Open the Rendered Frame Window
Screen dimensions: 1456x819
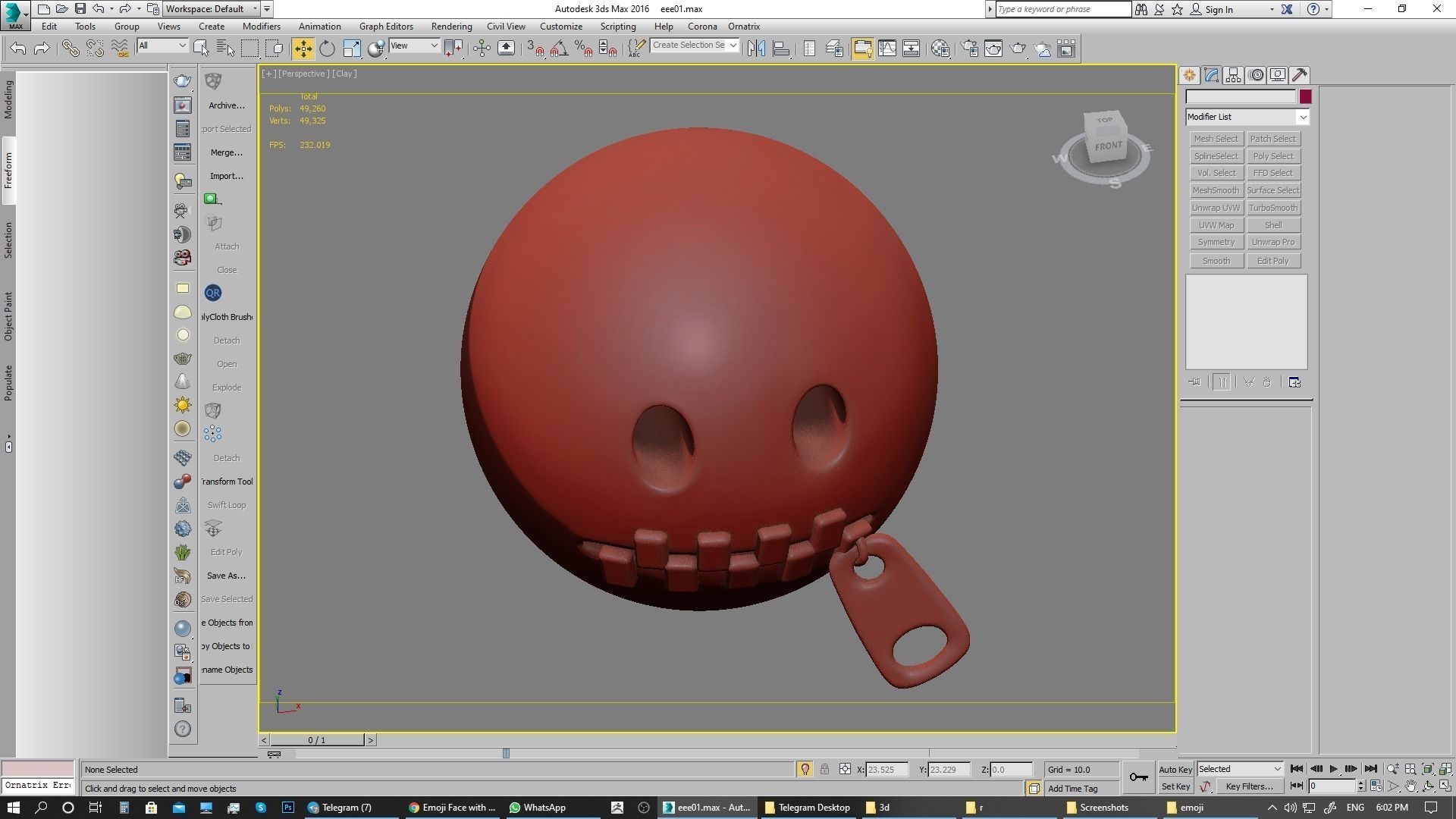pyautogui.click(x=993, y=49)
